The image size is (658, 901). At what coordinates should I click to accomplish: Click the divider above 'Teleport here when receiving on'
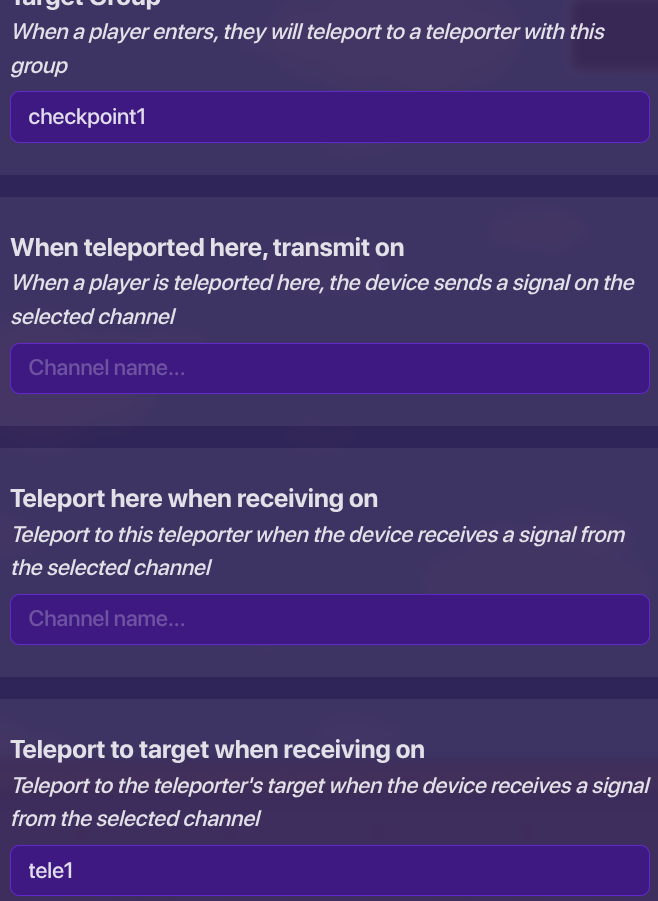(329, 437)
